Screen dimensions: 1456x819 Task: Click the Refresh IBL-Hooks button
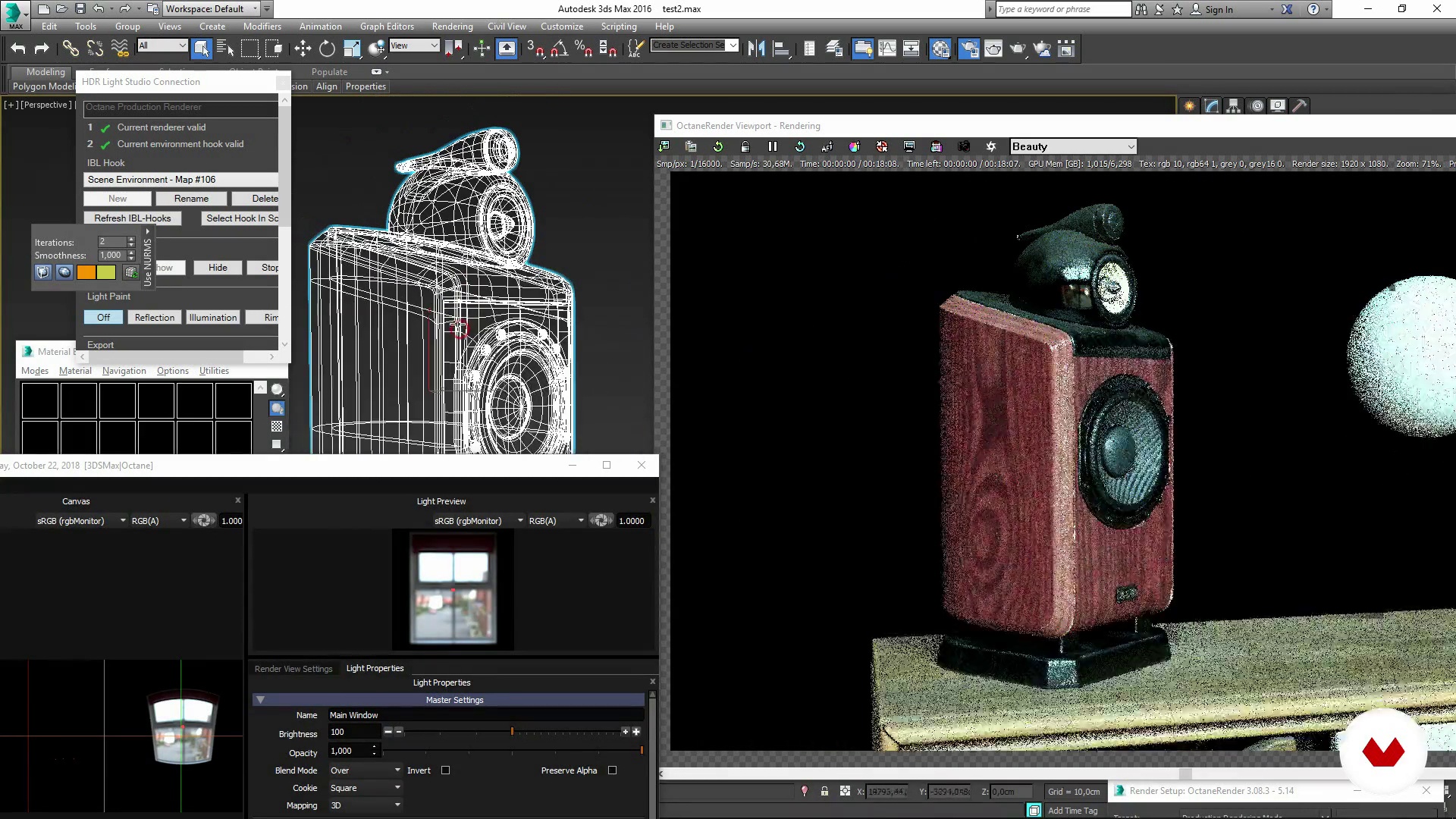pyautogui.click(x=133, y=218)
